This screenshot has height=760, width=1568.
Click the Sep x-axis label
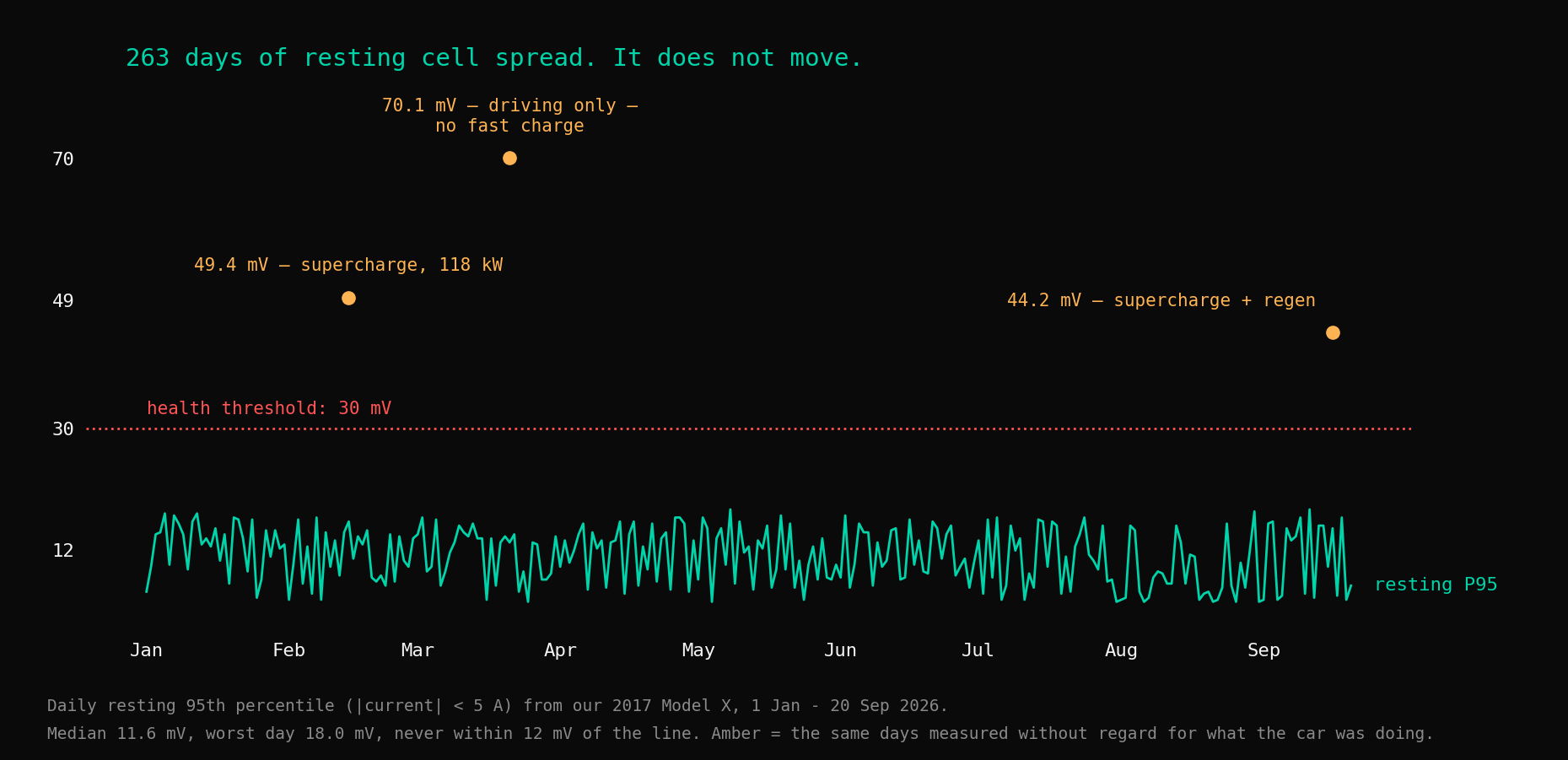(x=1264, y=650)
